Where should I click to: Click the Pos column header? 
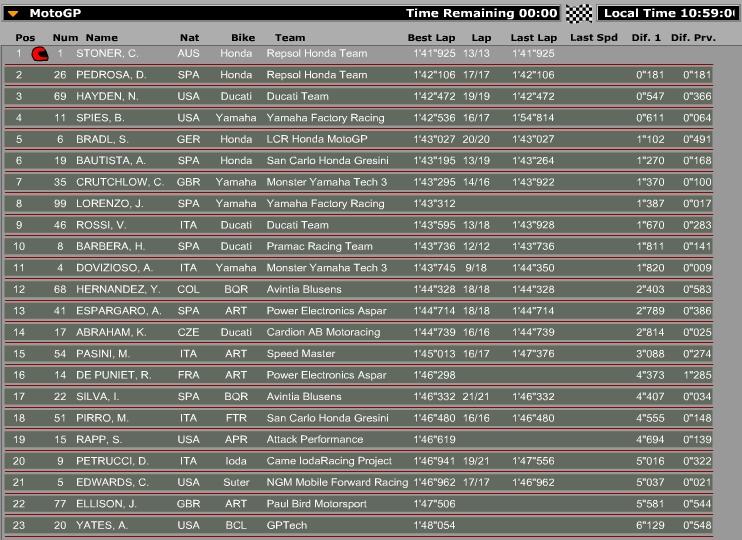tap(25, 38)
